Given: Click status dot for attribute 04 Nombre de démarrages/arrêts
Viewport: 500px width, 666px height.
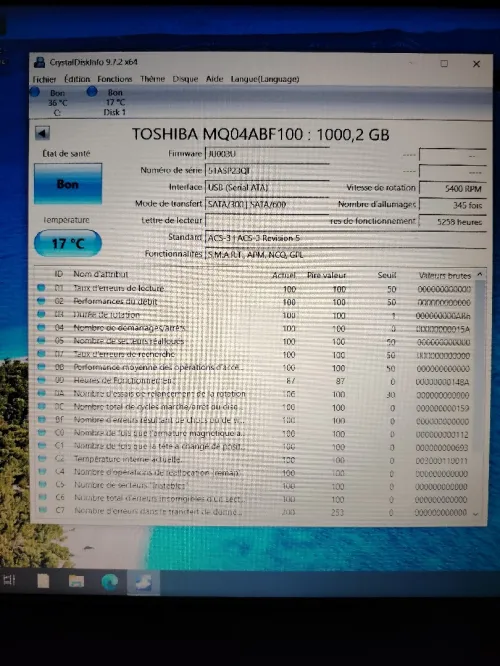Looking at the screenshot, I should tap(41, 327).
